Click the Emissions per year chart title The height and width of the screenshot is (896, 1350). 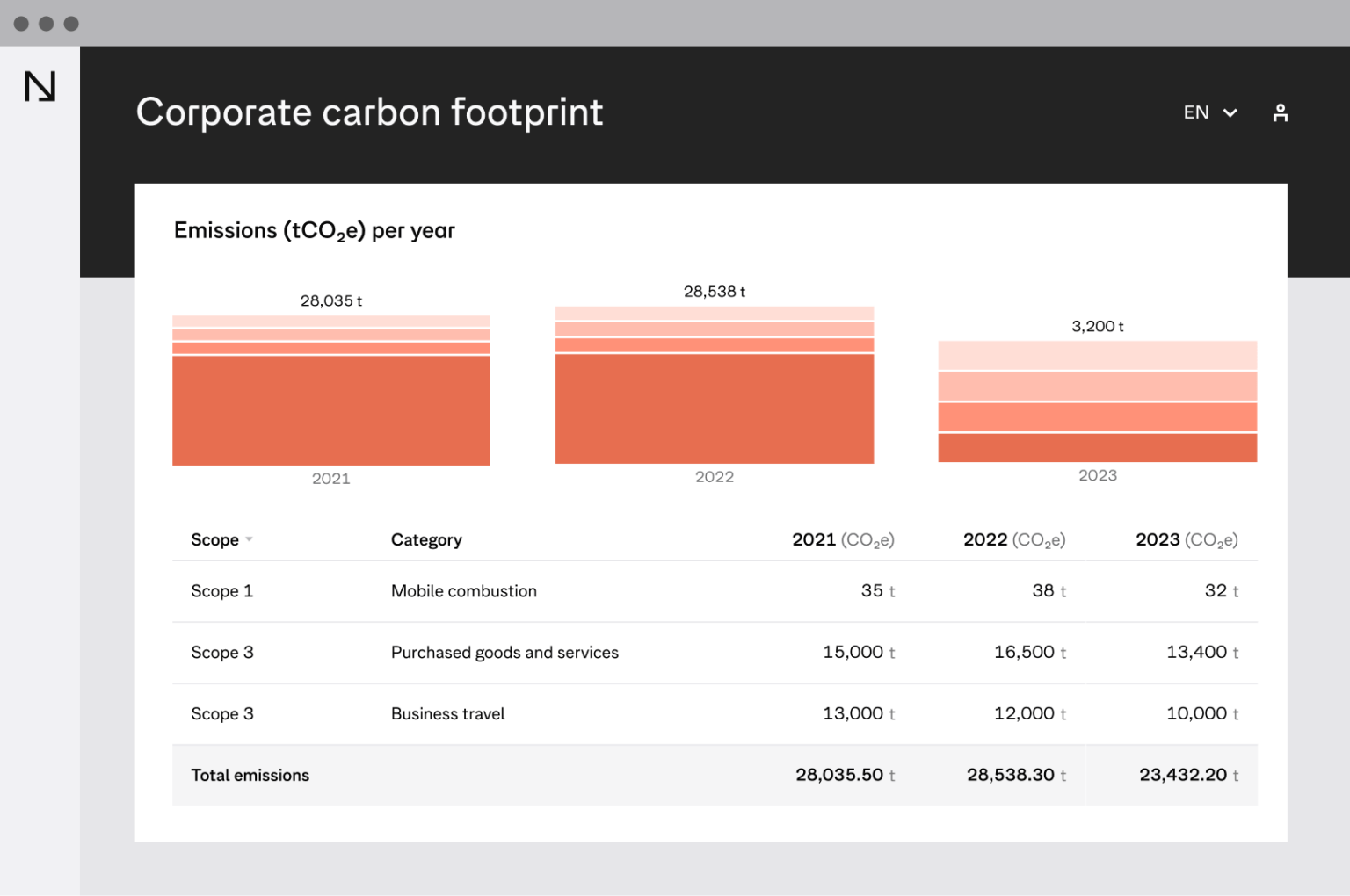click(x=314, y=230)
